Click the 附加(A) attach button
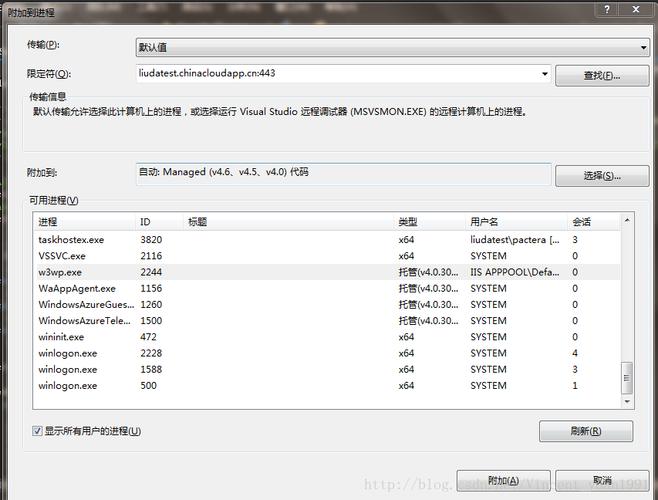The height and width of the screenshot is (500, 658). point(503,481)
